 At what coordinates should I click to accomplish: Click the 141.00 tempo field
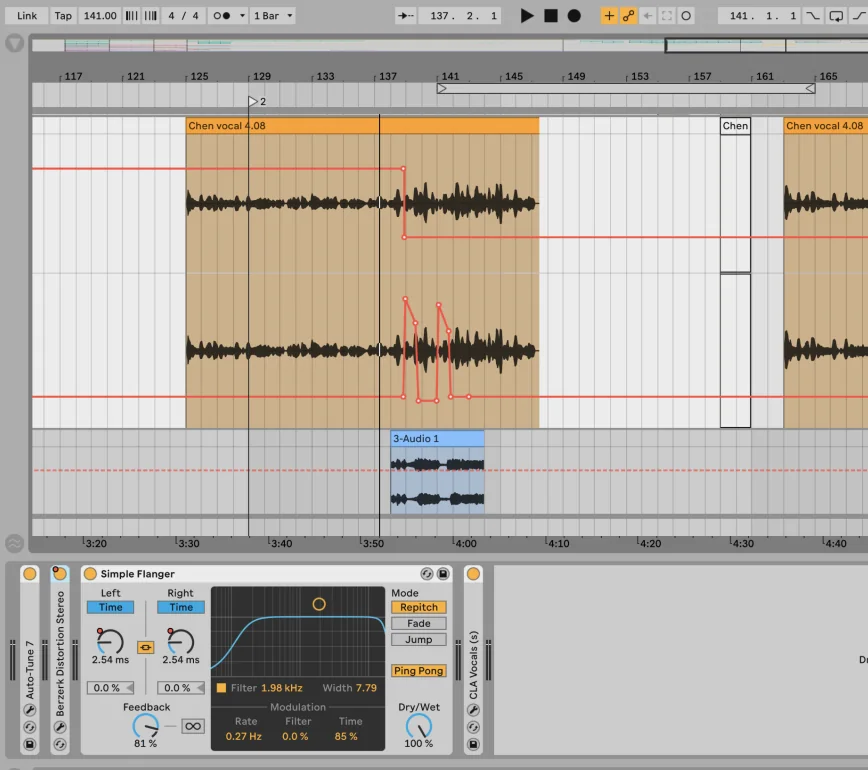coord(100,15)
